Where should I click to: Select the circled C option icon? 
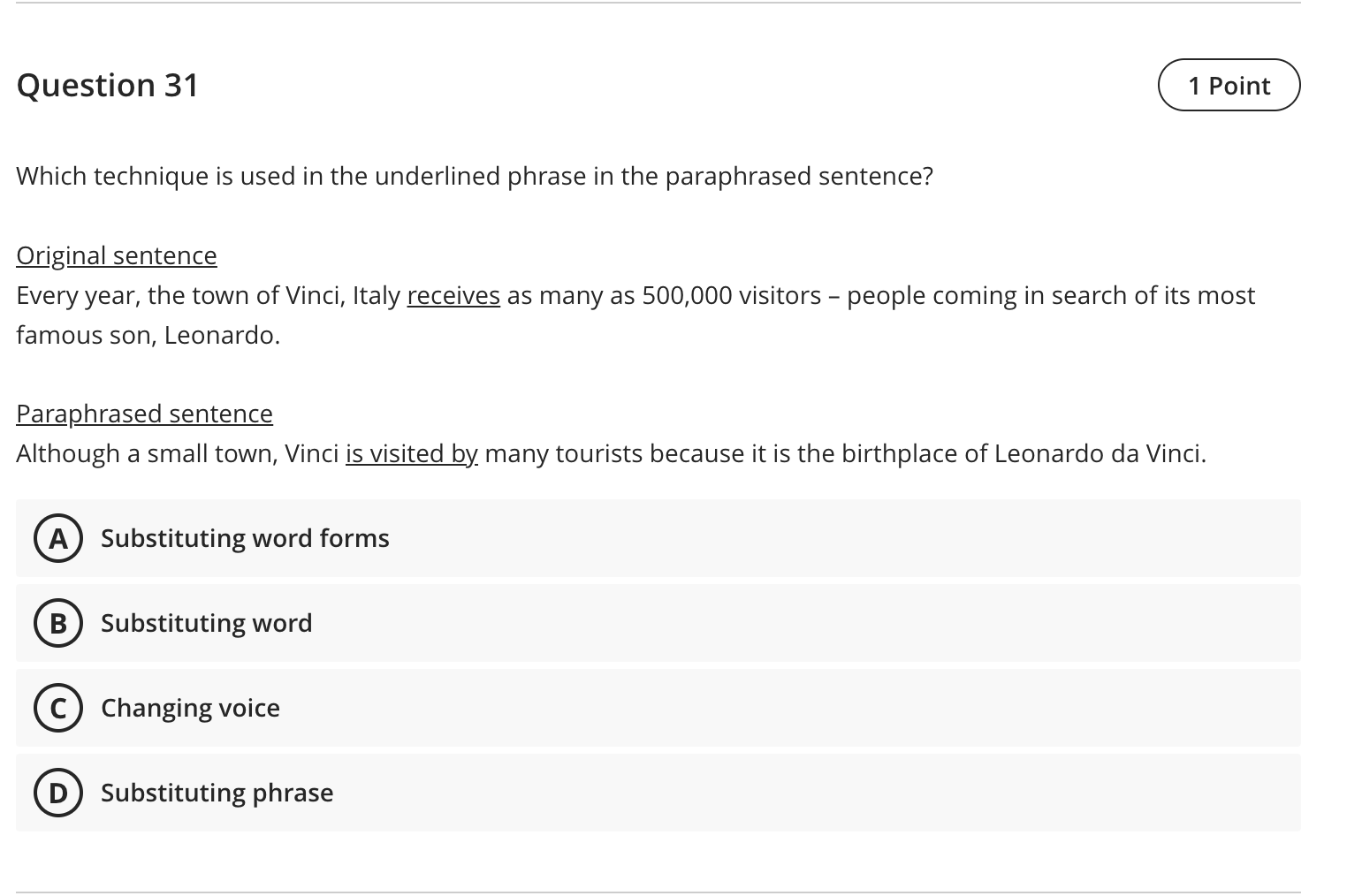pos(58,708)
